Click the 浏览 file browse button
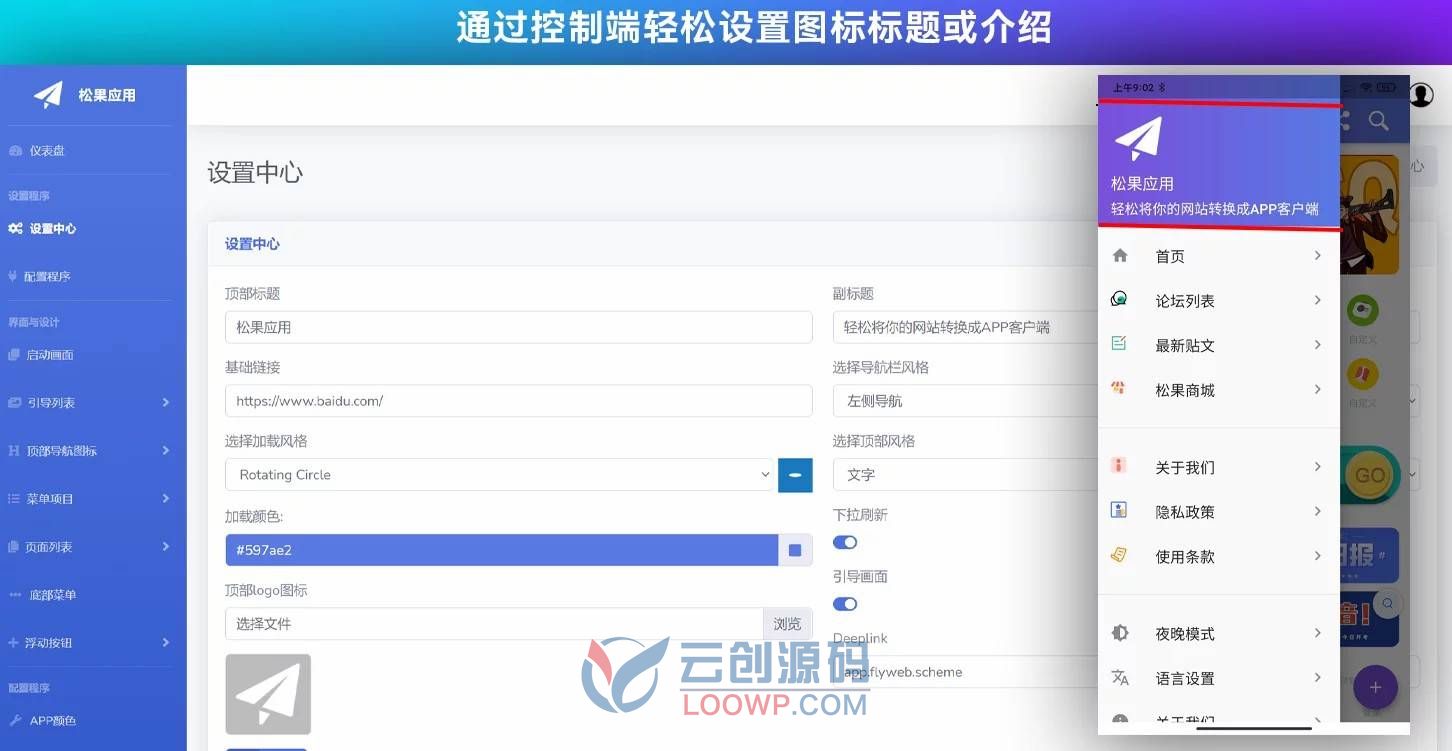This screenshot has height=751, width=1452. 787,624
